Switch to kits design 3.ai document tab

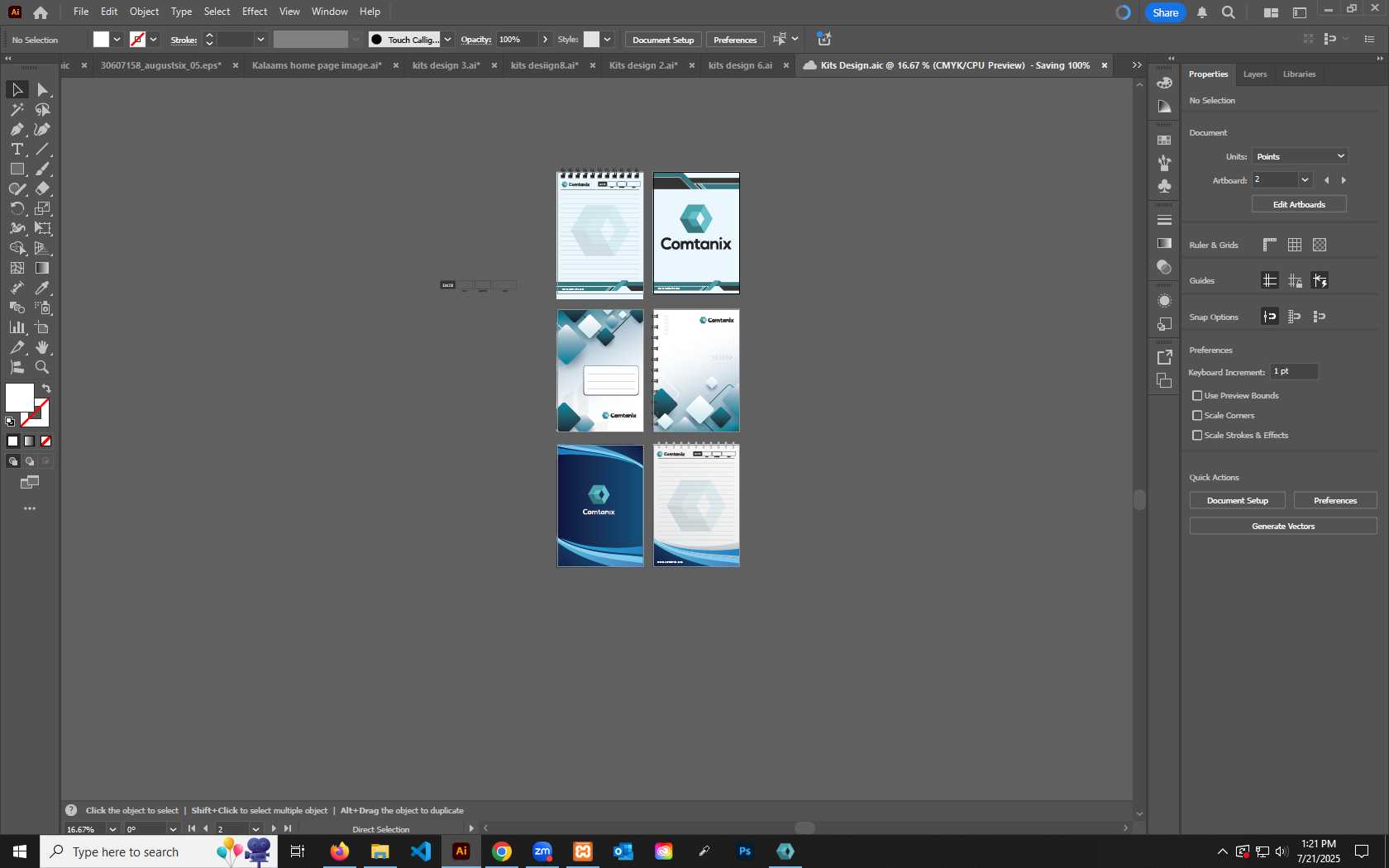tap(446, 65)
